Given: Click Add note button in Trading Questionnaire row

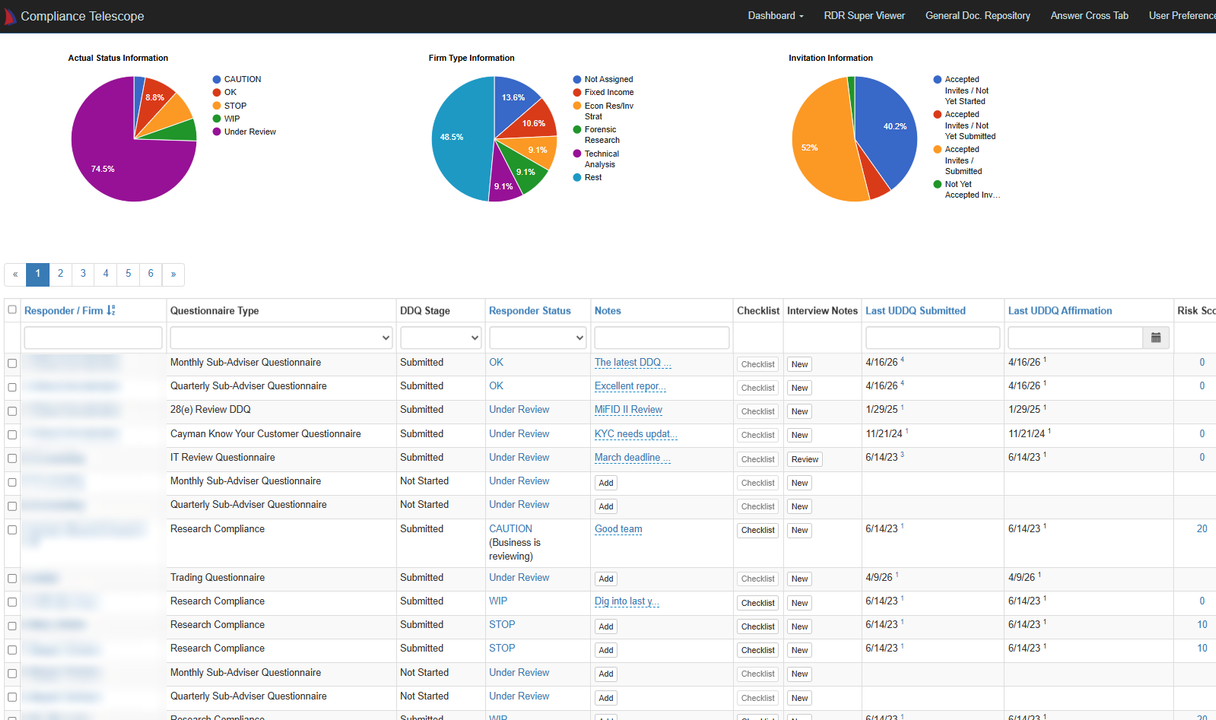Looking at the screenshot, I should pos(606,579).
